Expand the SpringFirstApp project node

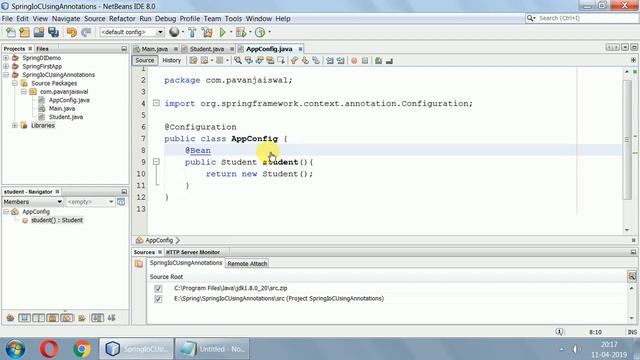[6, 66]
